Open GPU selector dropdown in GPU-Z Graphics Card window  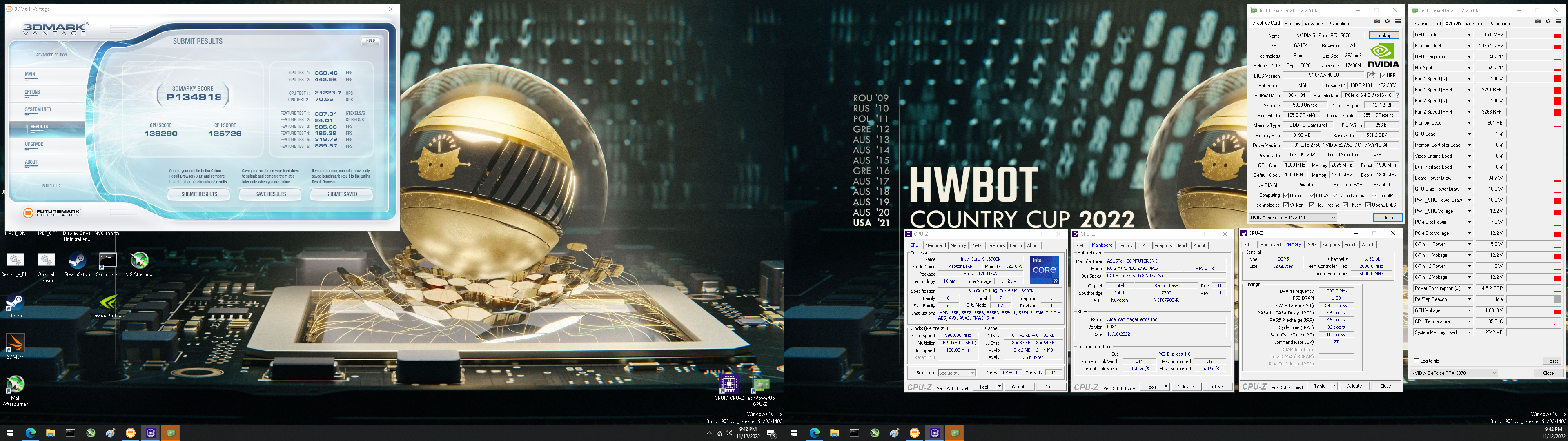[1293, 218]
